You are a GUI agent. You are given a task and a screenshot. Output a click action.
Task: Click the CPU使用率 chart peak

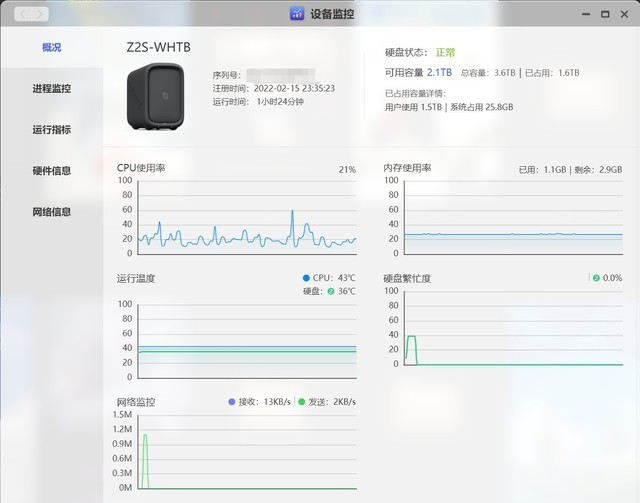(292, 211)
